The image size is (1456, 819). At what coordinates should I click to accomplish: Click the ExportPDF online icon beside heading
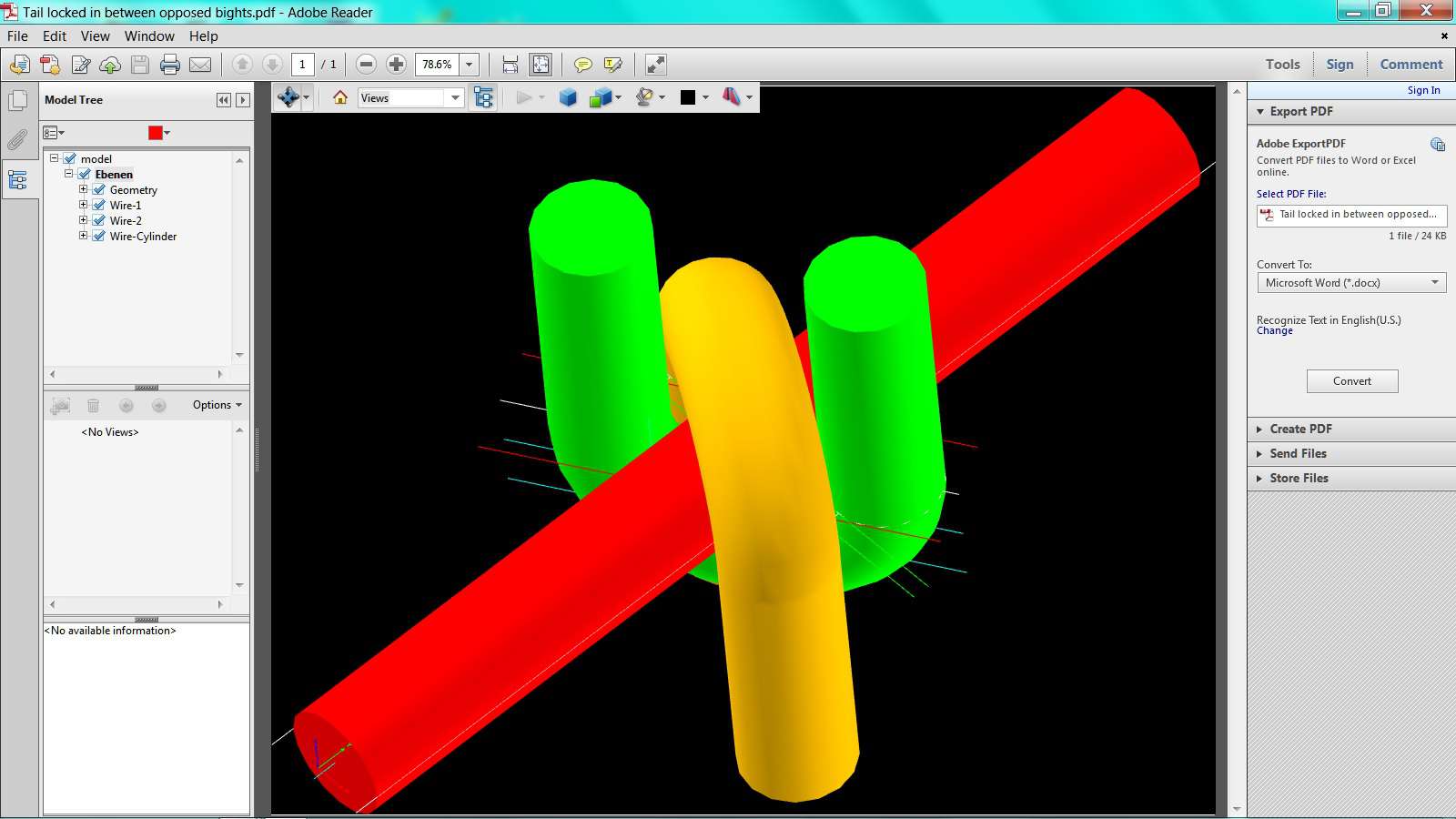[x=1438, y=144]
